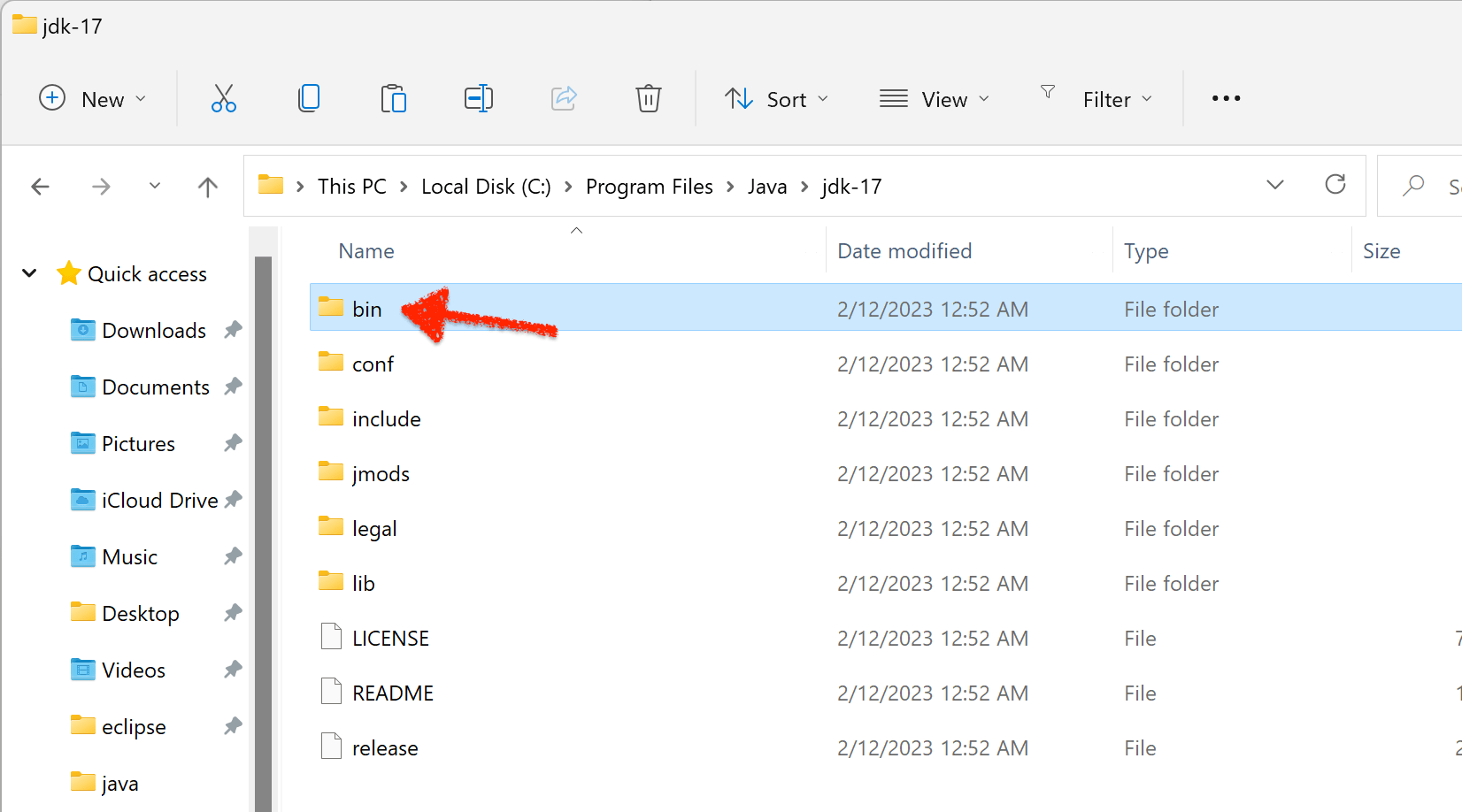The image size is (1462, 812).
Task: Copy the selected item using toolbar
Action: click(309, 98)
